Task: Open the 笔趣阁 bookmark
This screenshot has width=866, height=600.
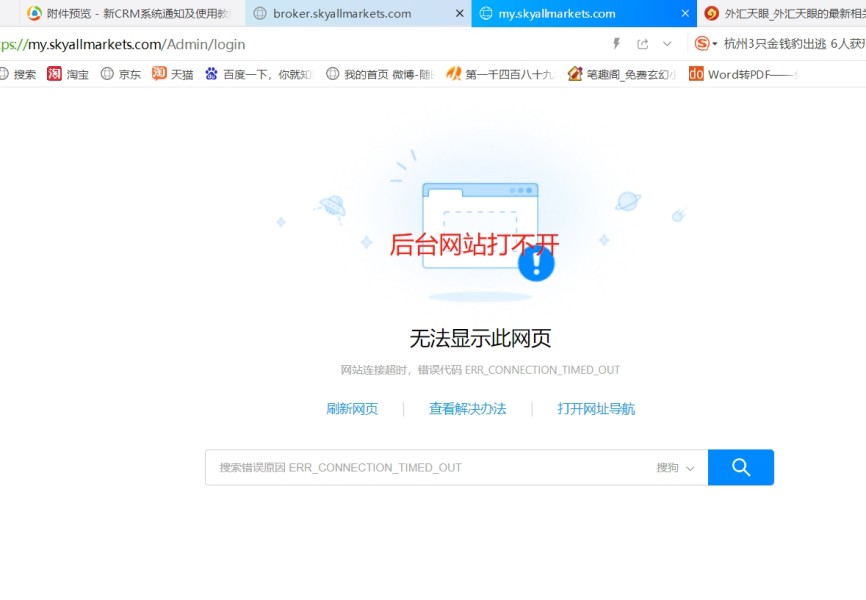Action: tap(621, 74)
